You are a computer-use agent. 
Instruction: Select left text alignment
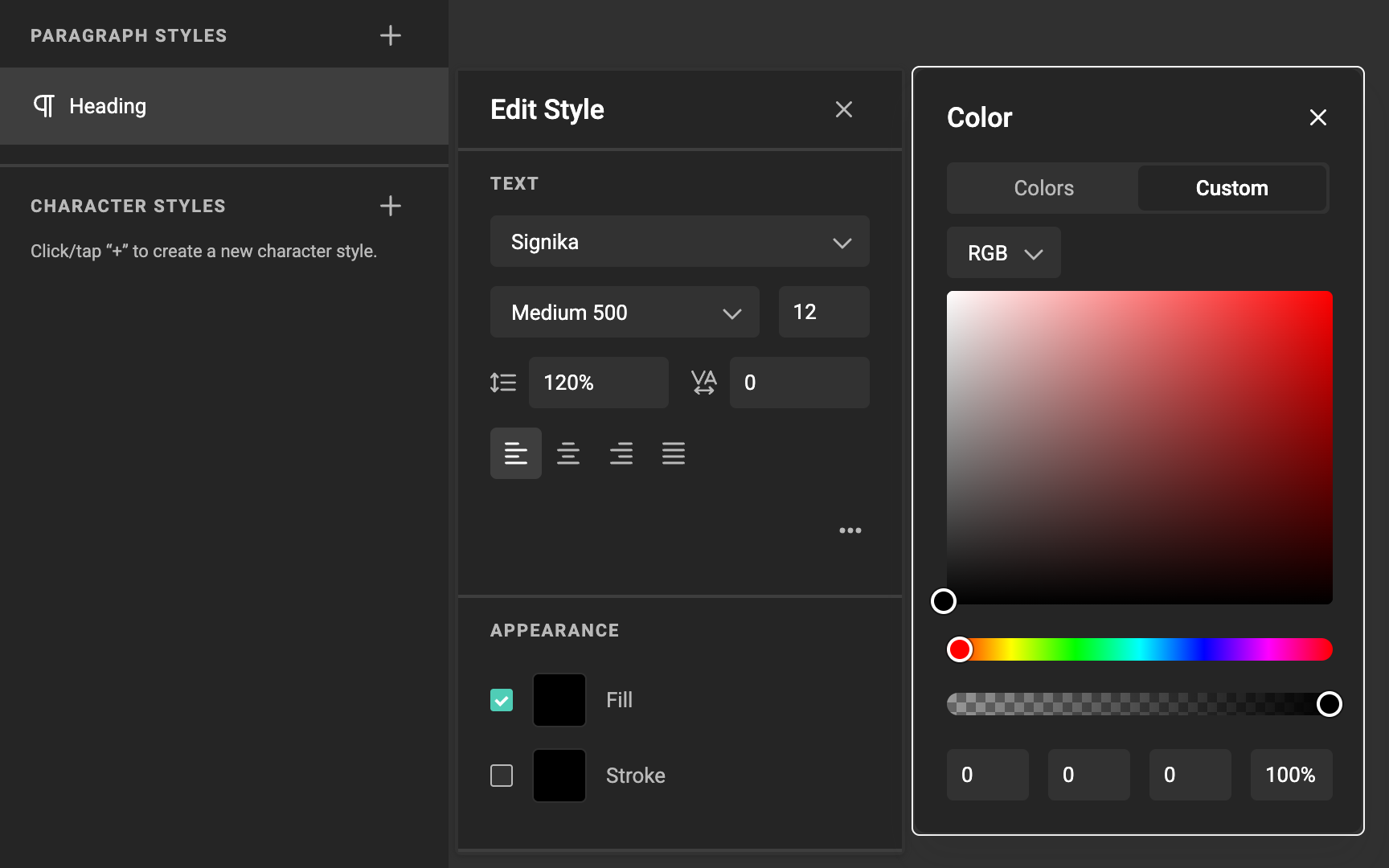(x=515, y=453)
